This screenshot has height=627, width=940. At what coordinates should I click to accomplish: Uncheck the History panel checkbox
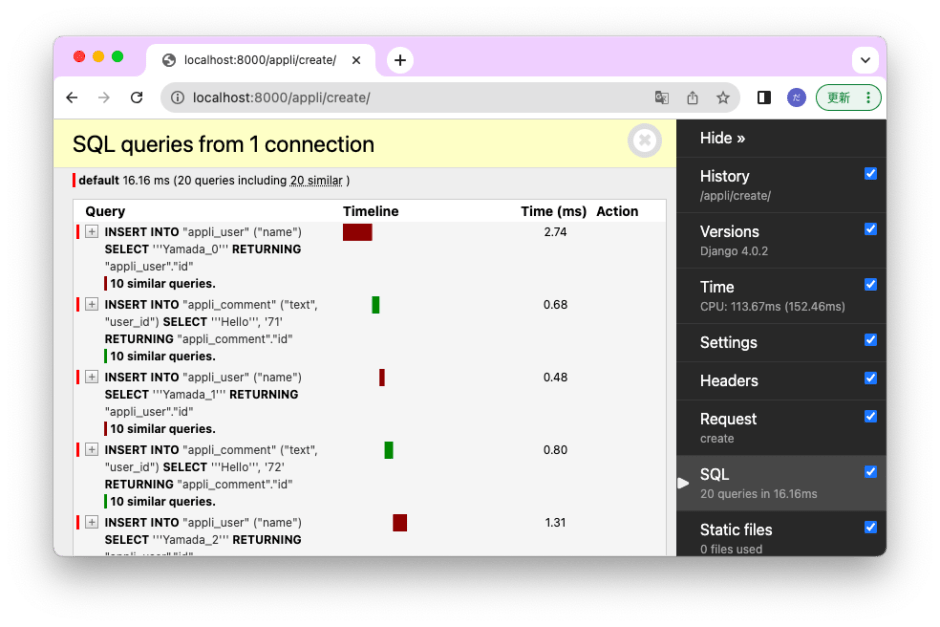tap(870, 173)
